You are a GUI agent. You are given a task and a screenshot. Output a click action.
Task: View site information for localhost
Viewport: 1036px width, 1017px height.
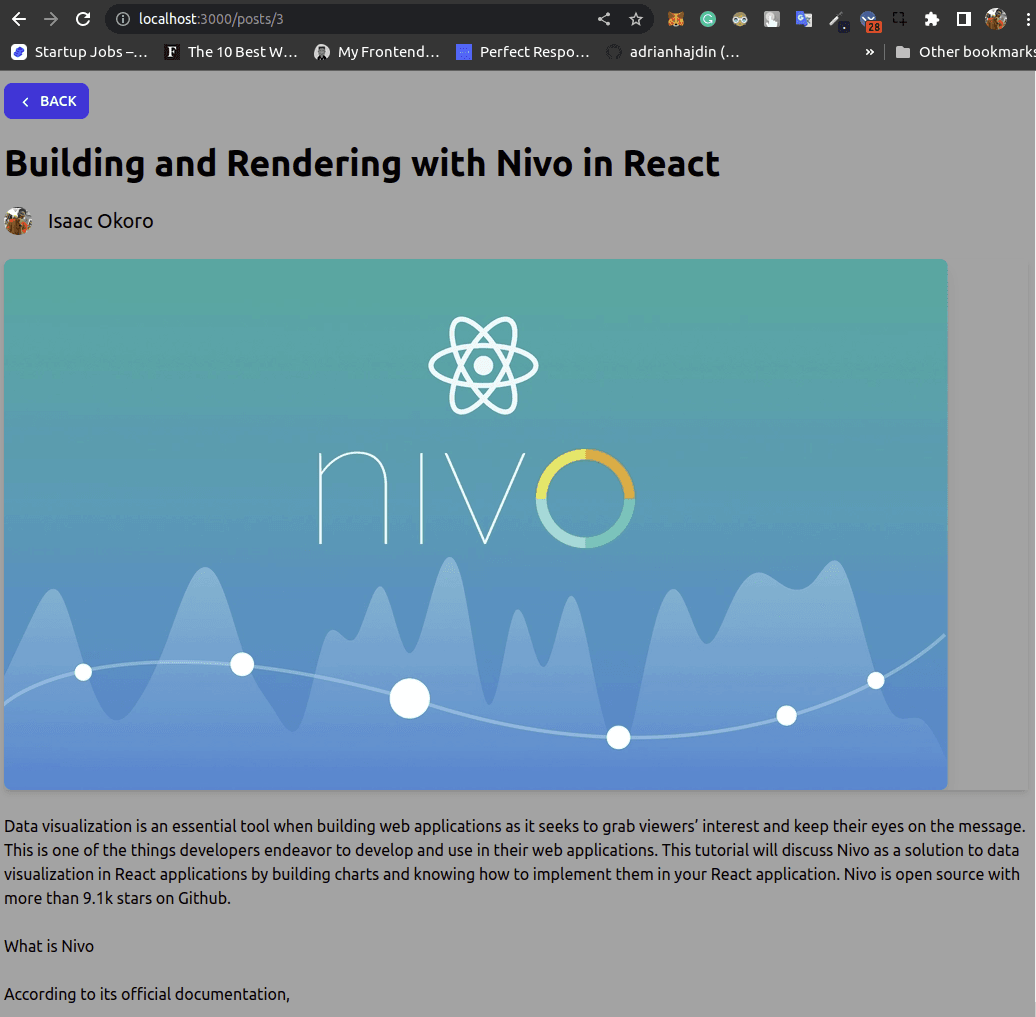tap(122, 19)
